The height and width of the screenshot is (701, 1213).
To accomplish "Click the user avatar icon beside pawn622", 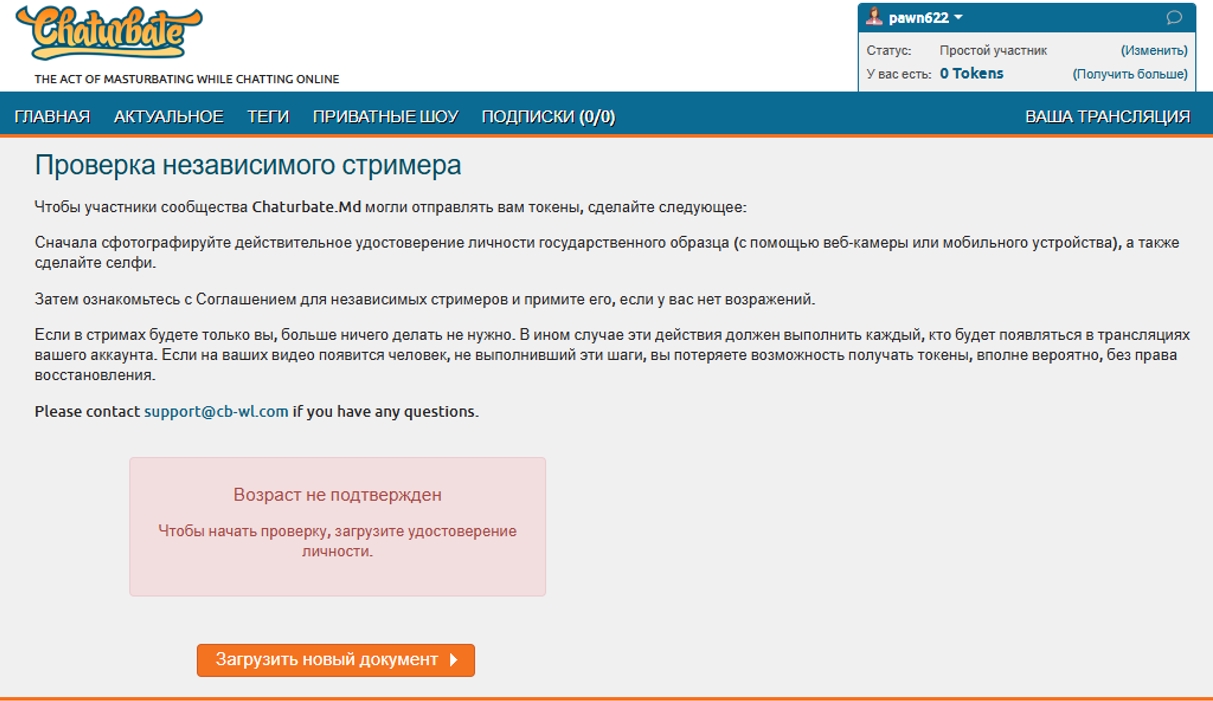I will (x=874, y=17).
